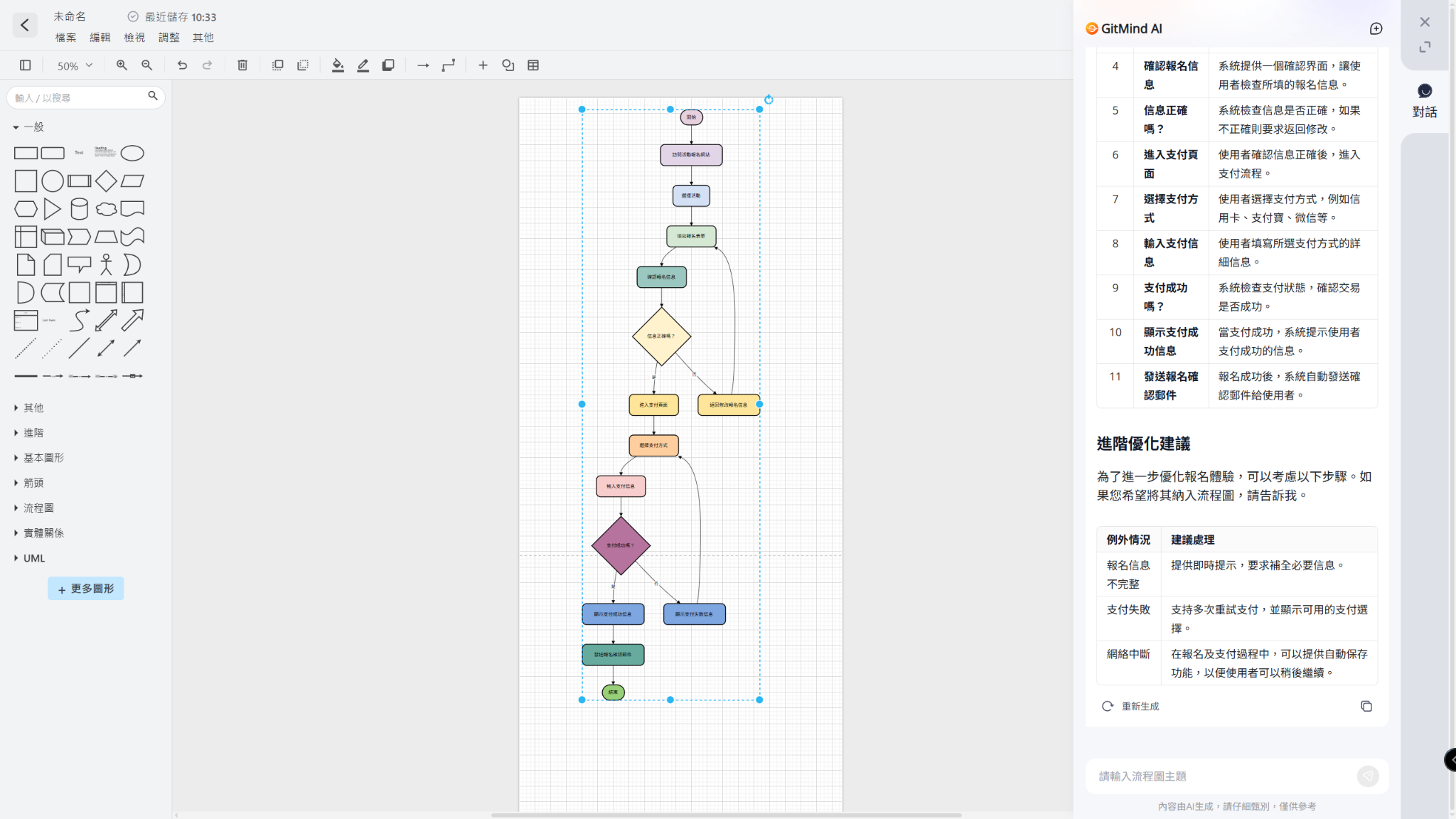Image resolution: width=1456 pixels, height=819 pixels.
Task: Toggle the shadow icon in toolbar
Action: [388, 65]
